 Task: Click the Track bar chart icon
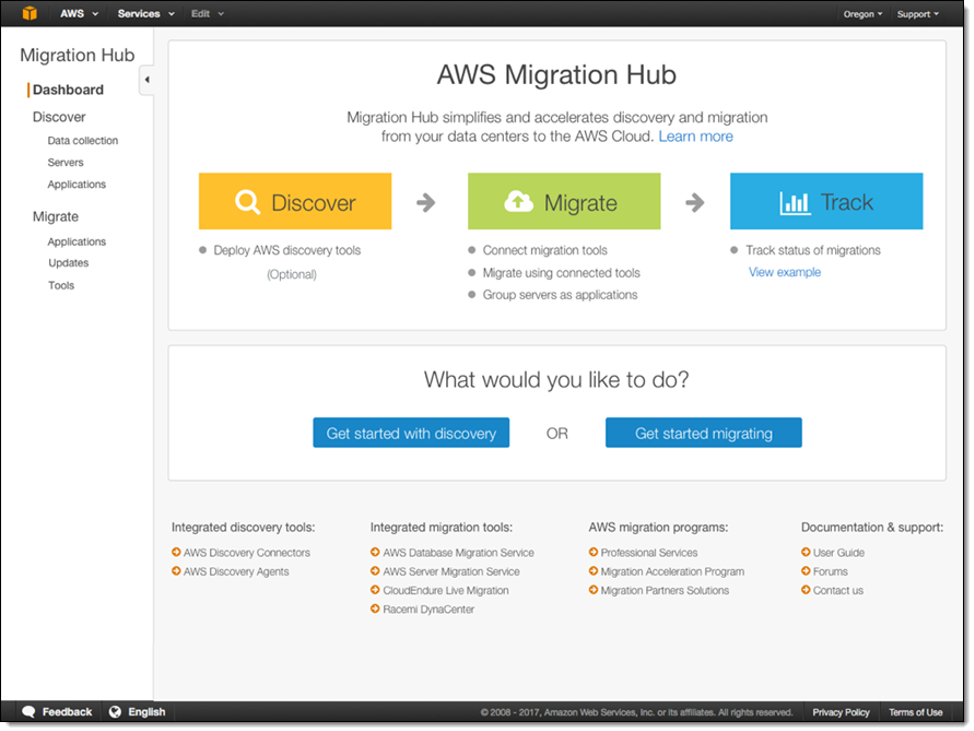pyautogui.click(x=795, y=202)
